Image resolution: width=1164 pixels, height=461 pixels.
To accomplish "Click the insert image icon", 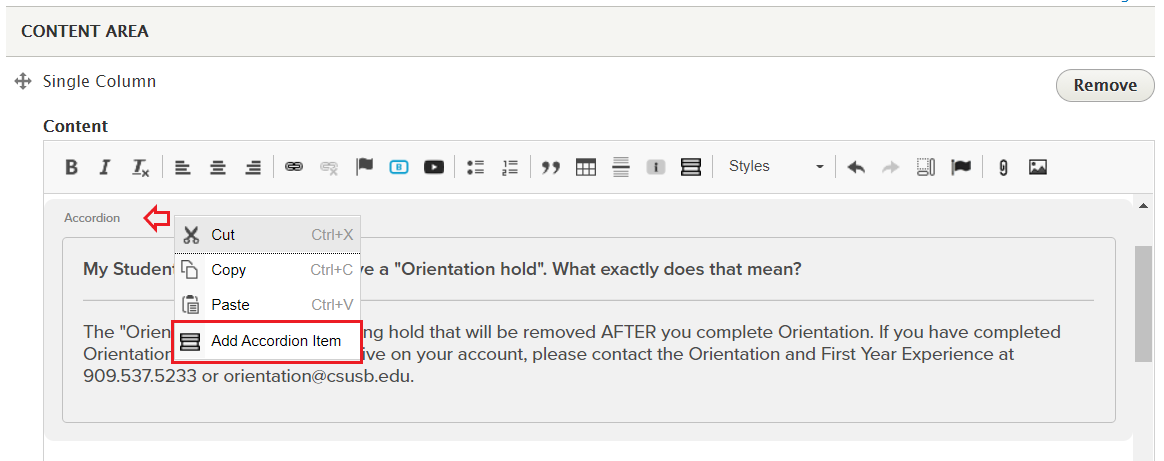I will (x=1038, y=167).
